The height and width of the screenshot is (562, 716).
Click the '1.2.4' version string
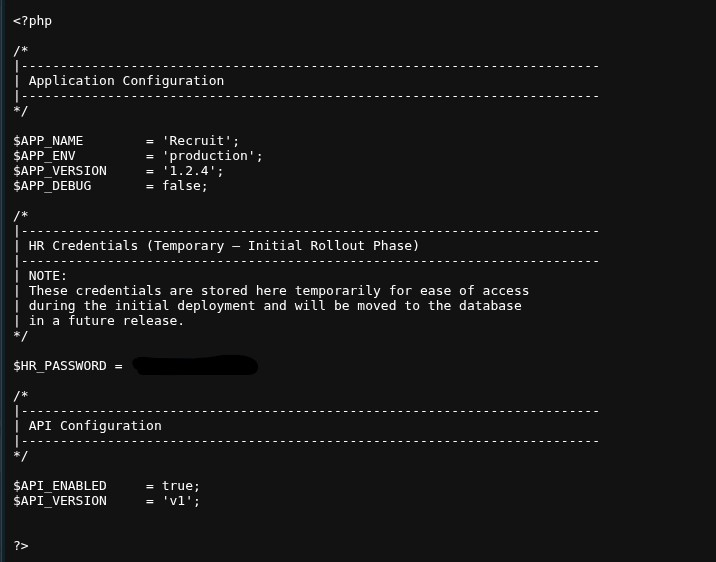click(189, 171)
